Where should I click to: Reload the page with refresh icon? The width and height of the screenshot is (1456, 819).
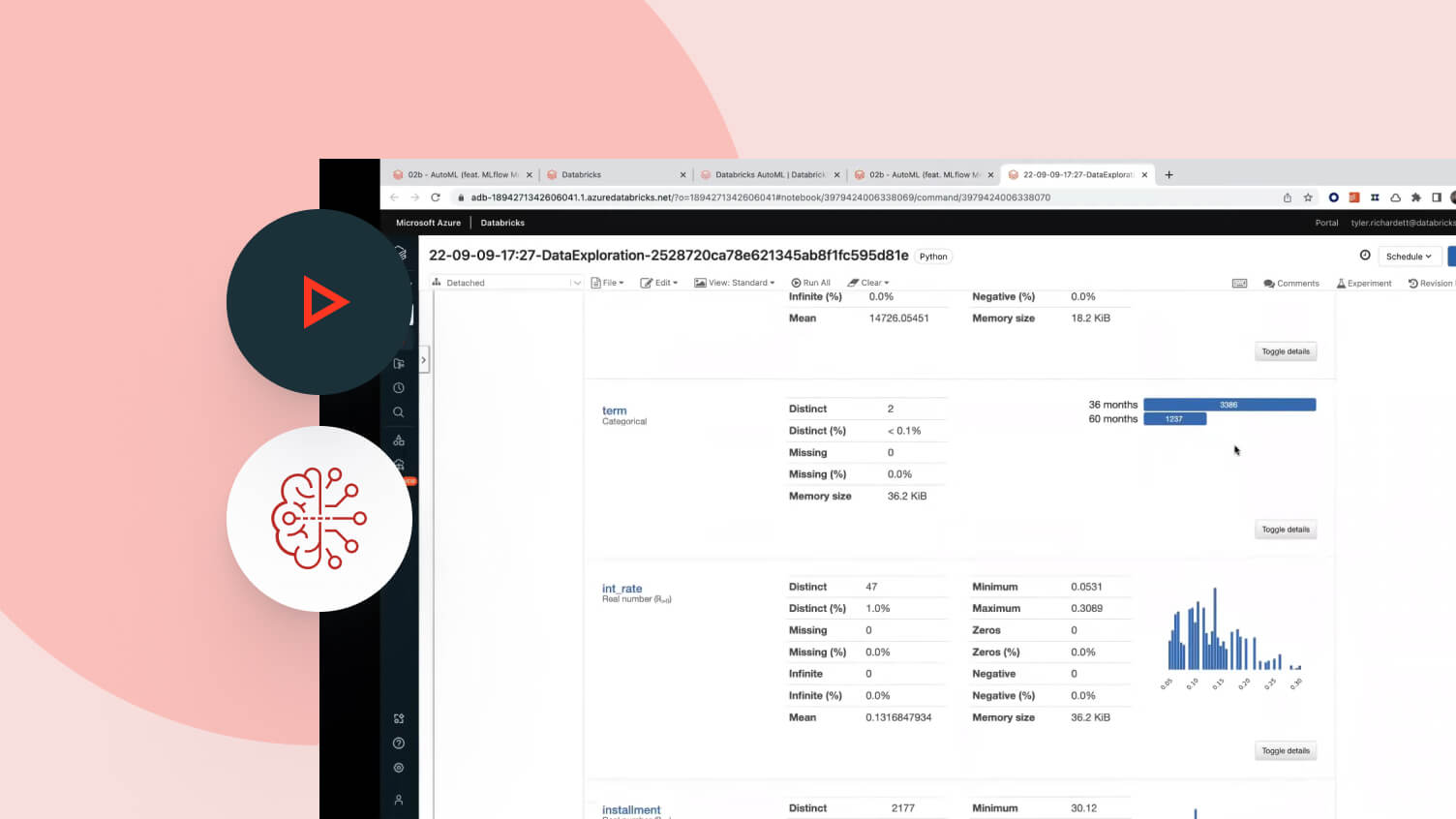(x=436, y=197)
